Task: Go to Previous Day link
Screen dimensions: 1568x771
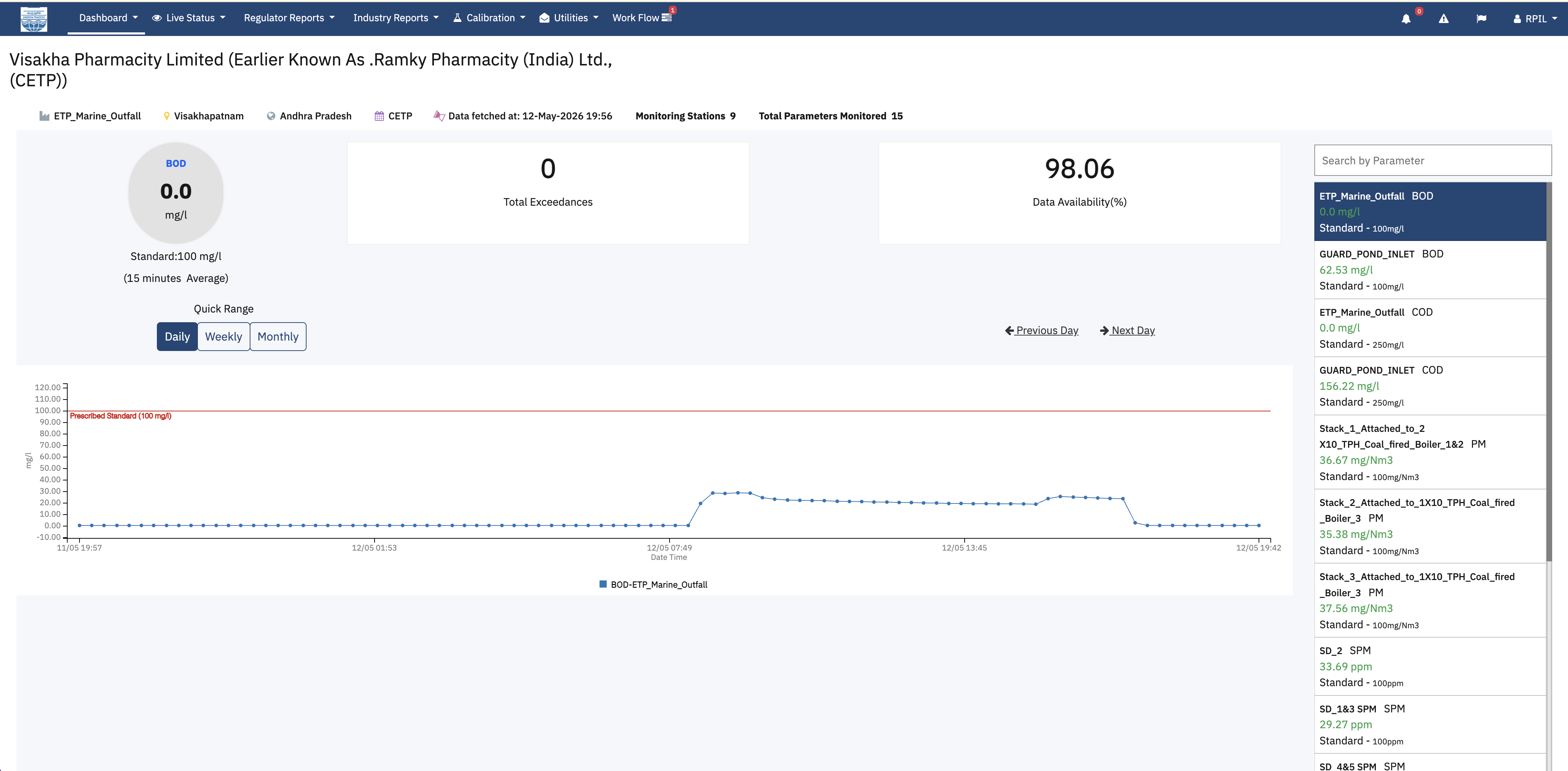Action: [x=1042, y=330]
